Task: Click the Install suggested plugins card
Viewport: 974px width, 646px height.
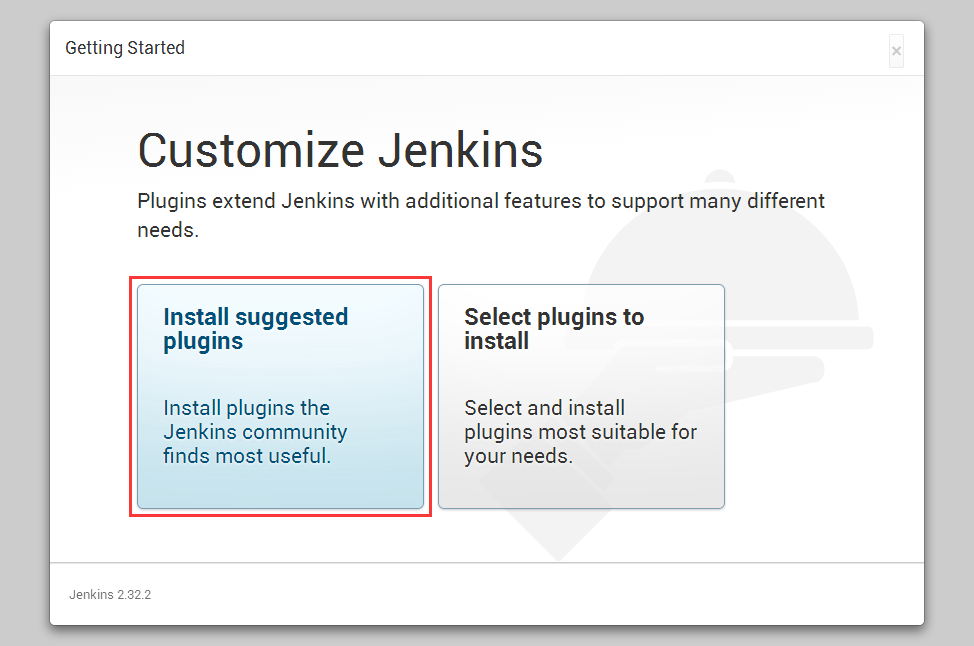Action: [x=280, y=396]
